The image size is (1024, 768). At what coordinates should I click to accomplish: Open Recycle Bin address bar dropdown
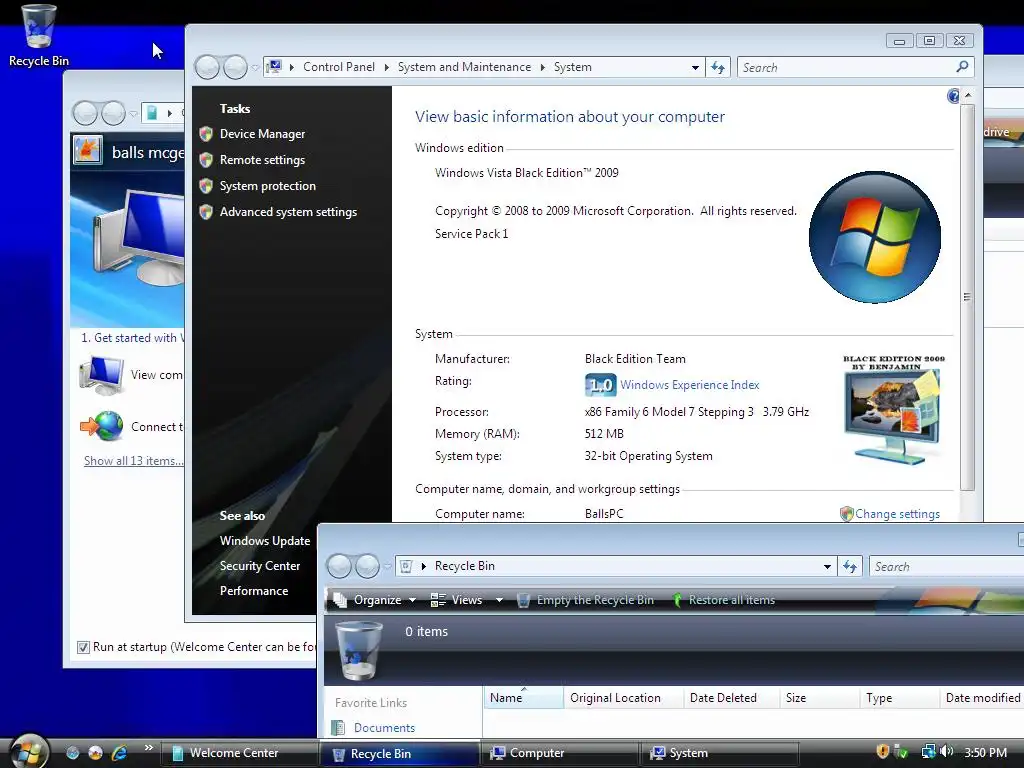click(x=827, y=566)
